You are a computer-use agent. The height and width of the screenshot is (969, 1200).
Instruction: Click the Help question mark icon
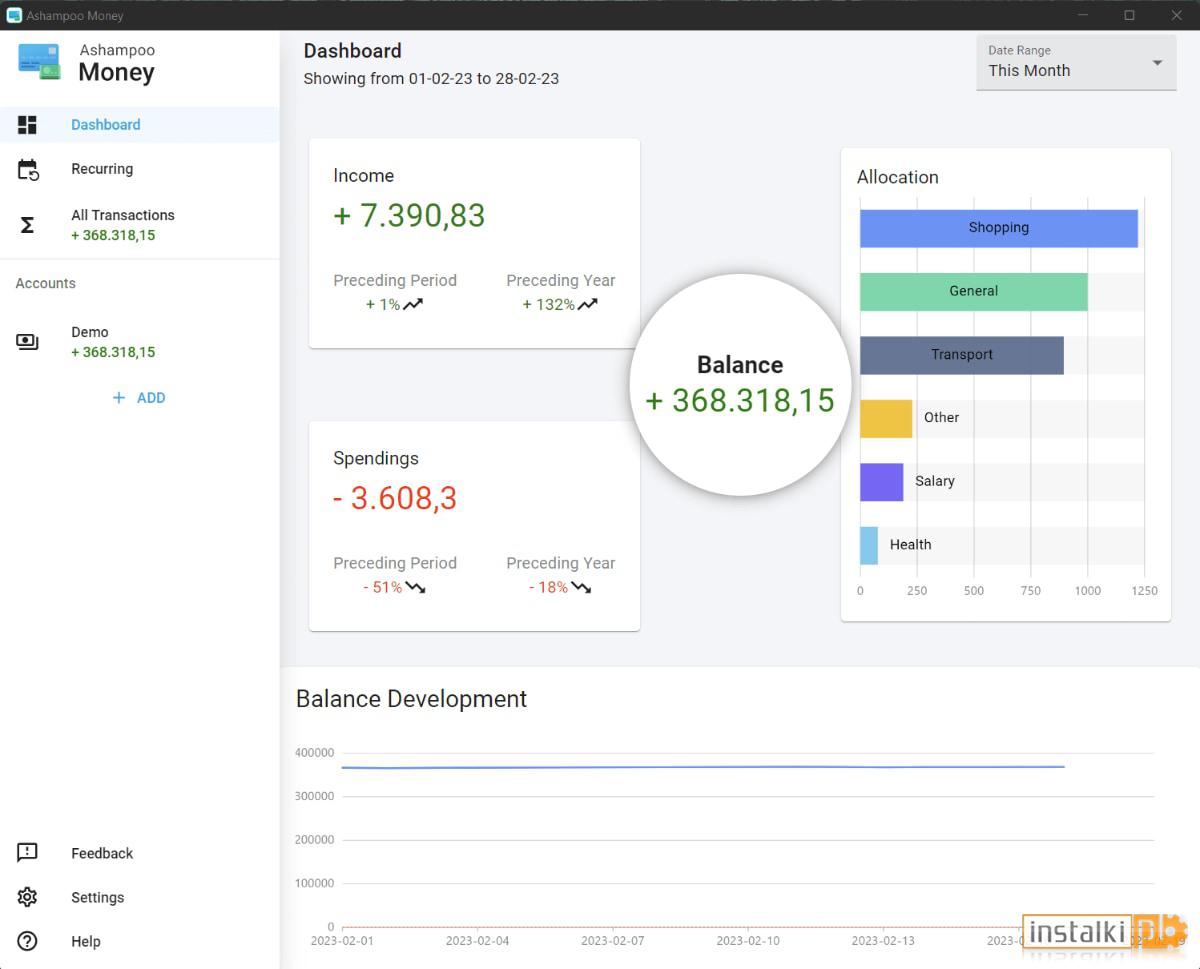click(27, 941)
